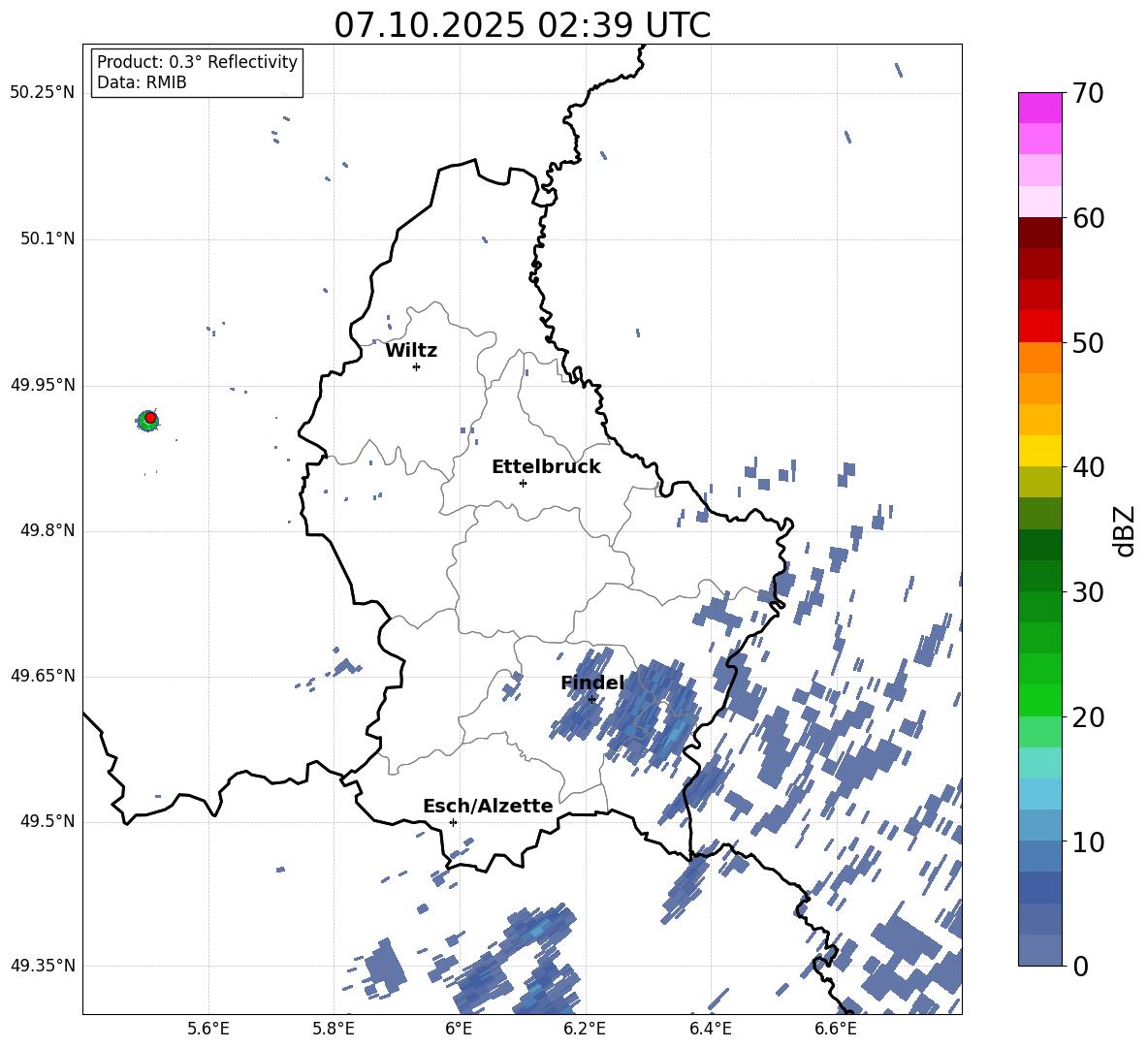This screenshot has width=1148, height=1048.
Task: Click the 49.5°N latitude label
Action: tap(47, 821)
